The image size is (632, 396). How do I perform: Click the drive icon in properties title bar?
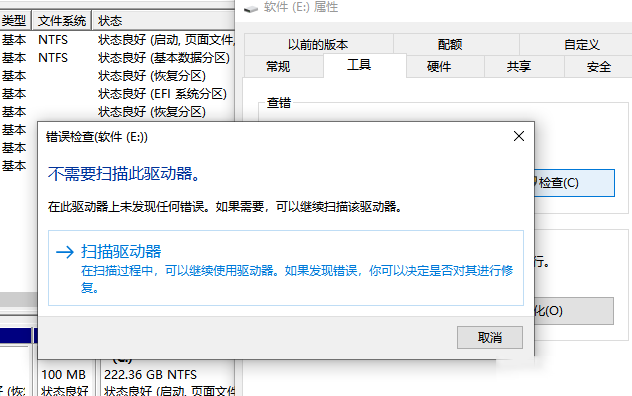(251, 9)
